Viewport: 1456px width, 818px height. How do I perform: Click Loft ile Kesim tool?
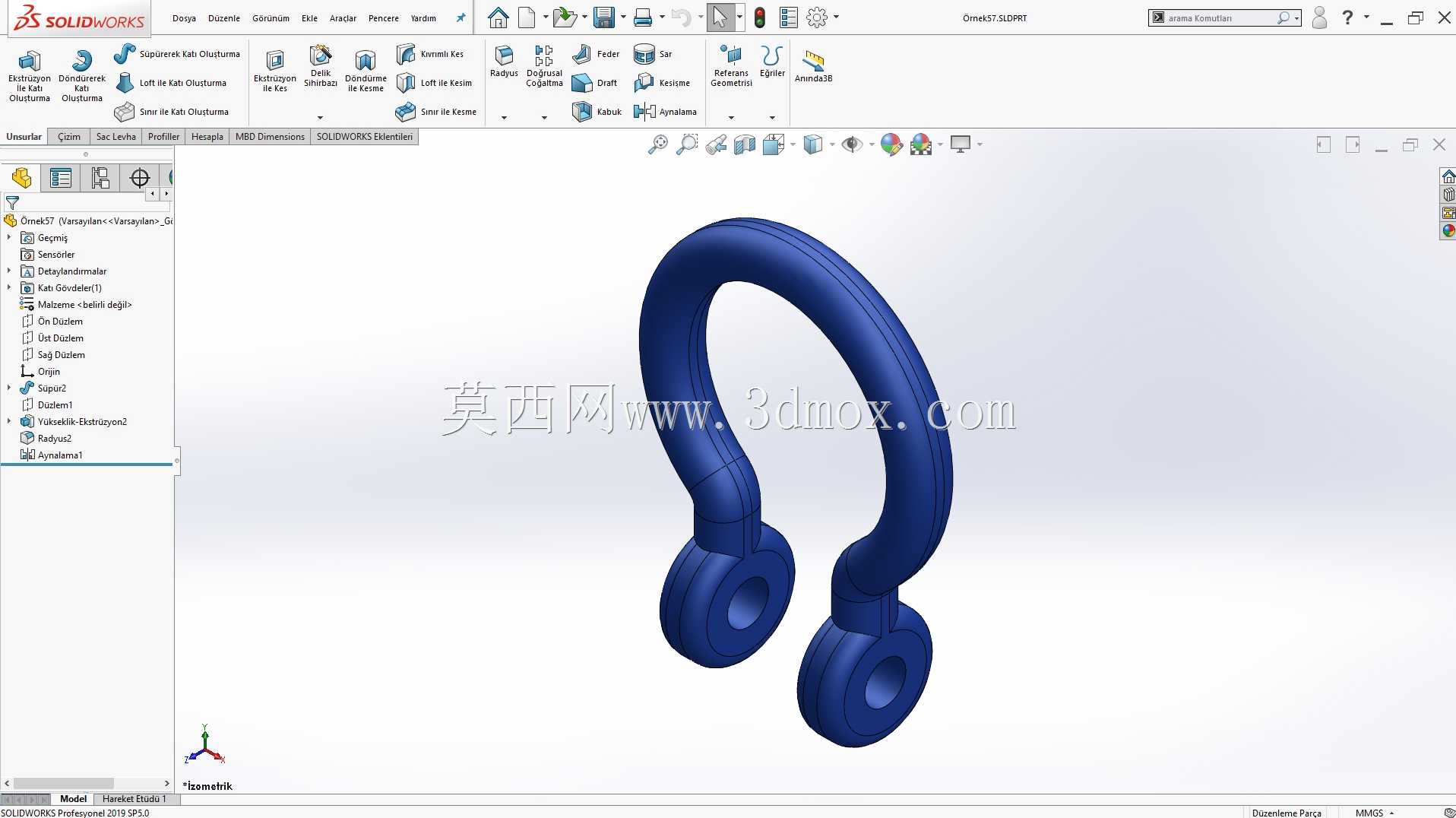coord(435,83)
